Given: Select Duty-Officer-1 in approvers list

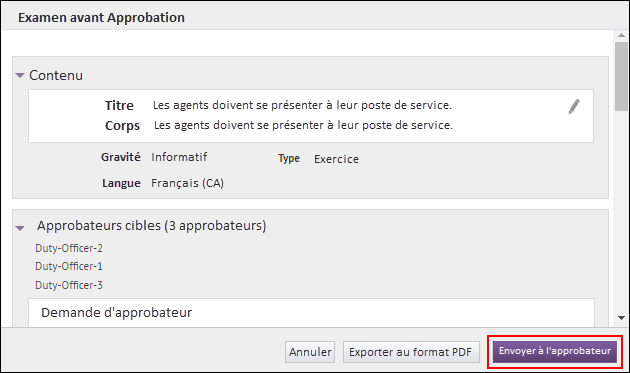Looking at the screenshot, I should [69, 266].
